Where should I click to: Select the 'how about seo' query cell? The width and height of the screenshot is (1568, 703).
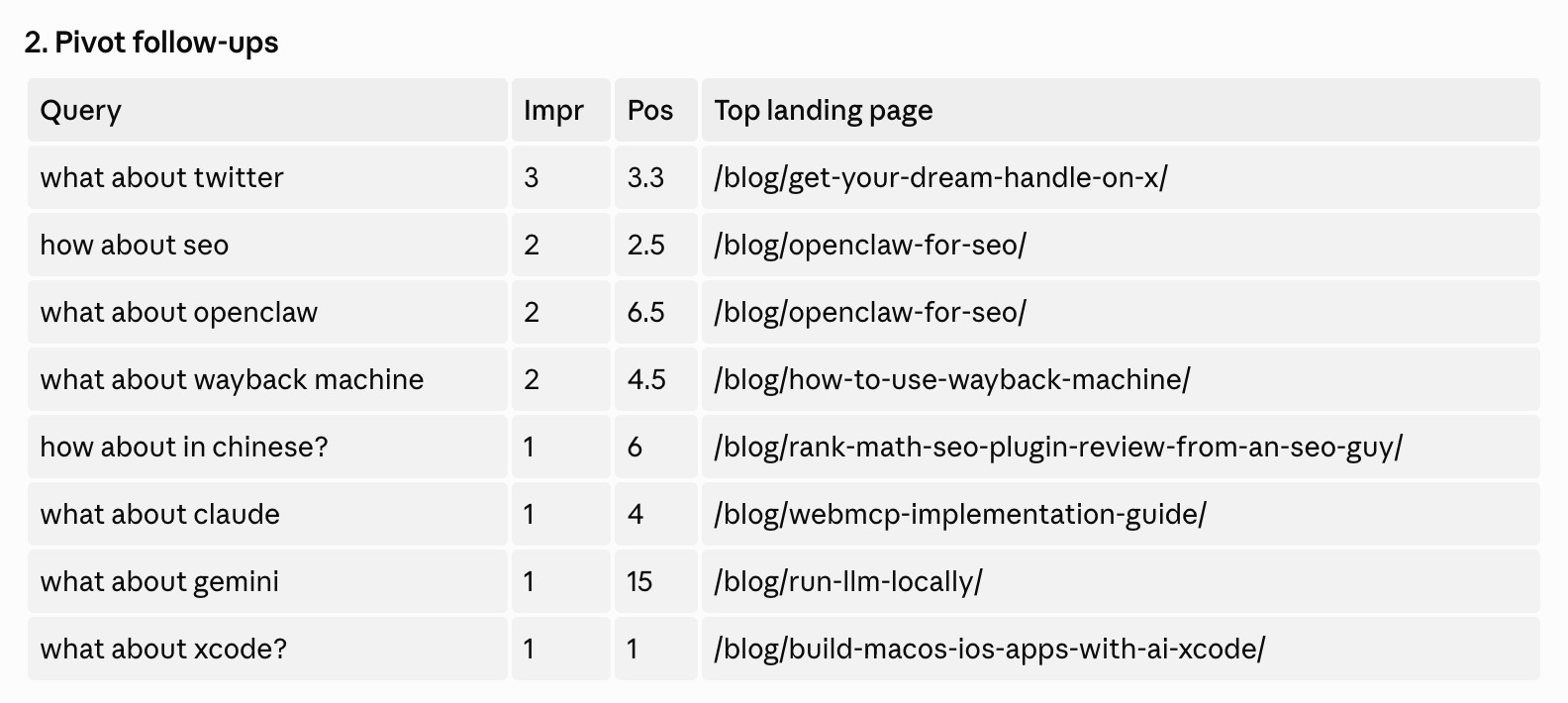click(267, 245)
